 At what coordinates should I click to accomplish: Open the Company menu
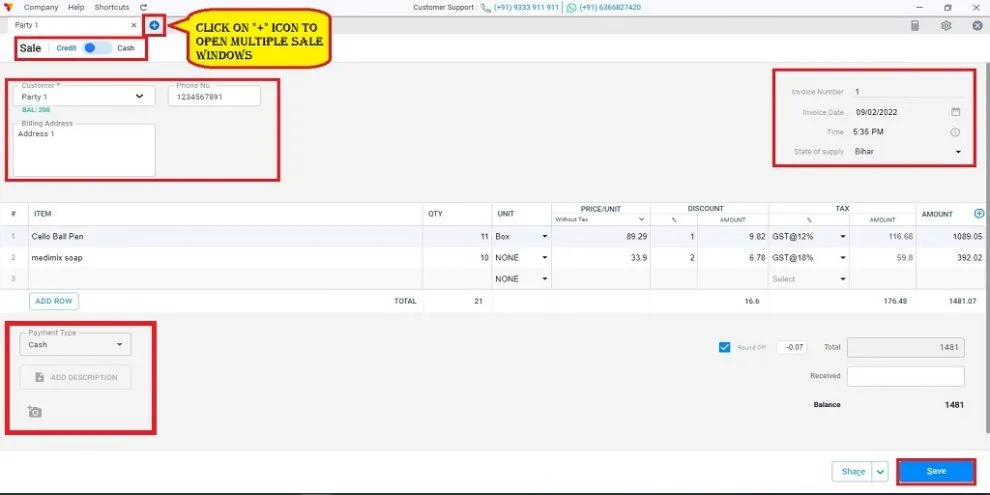tap(41, 8)
